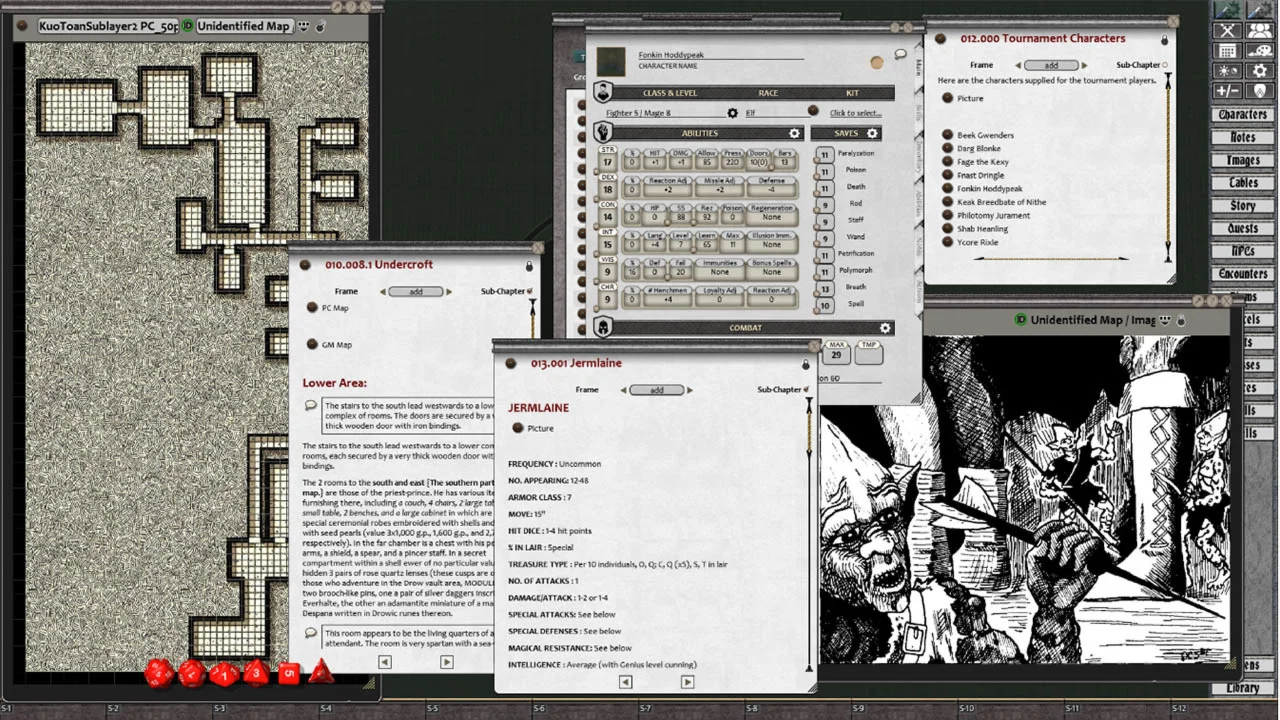Toggle the lock on the Jermlaine entry
The width and height of the screenshot is (1280, 720).
coord(805,365)
